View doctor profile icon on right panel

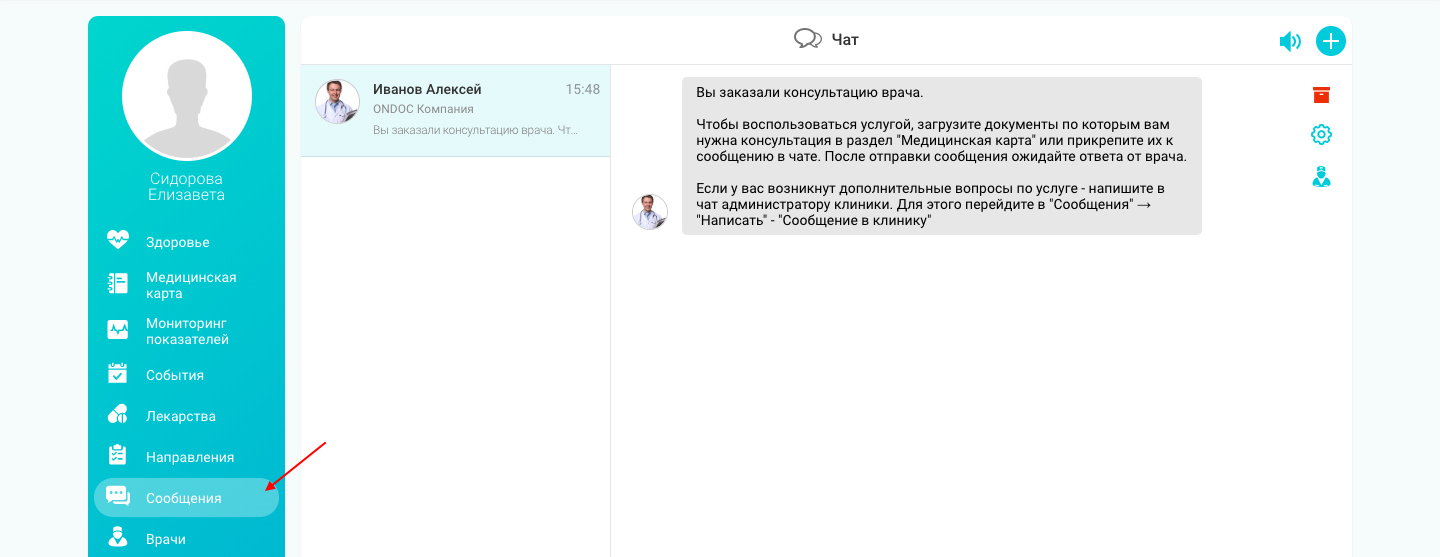click(1322, 178)
